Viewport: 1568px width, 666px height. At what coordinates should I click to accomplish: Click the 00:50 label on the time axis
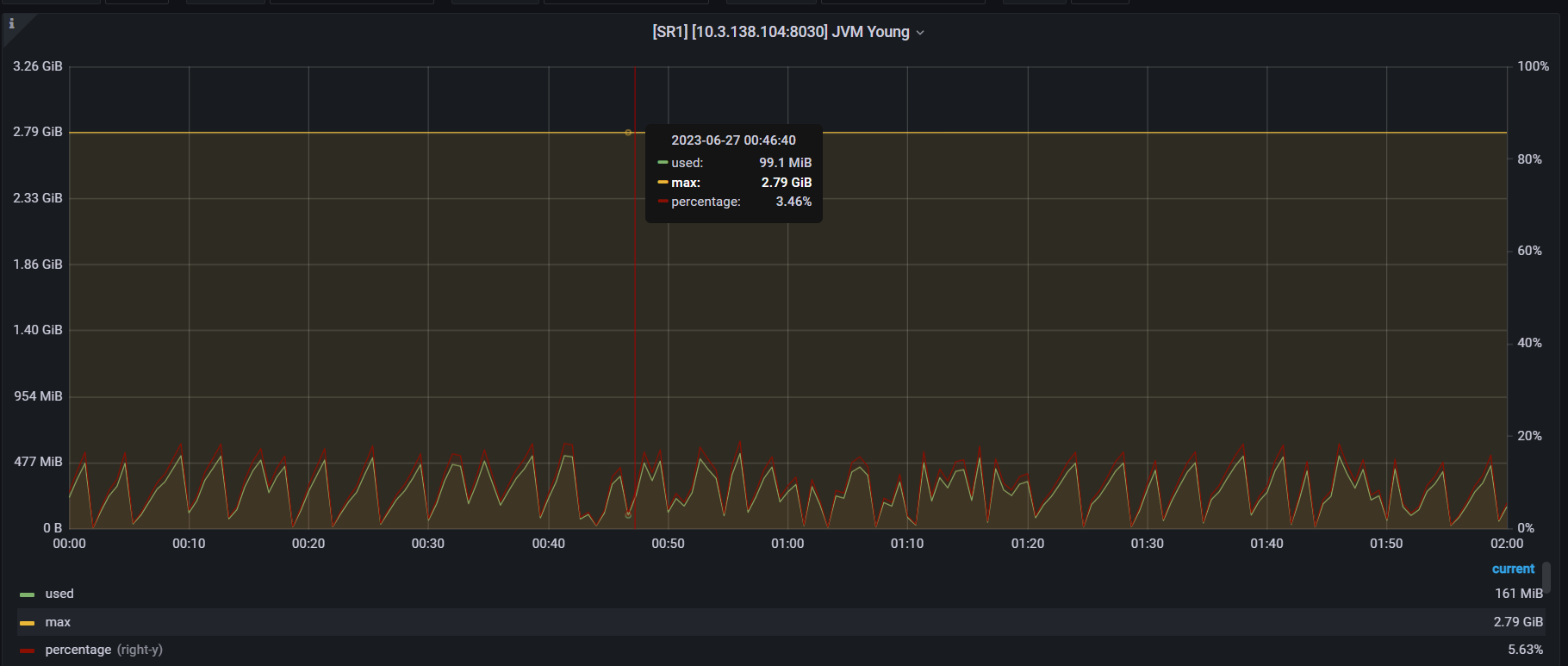668,544
